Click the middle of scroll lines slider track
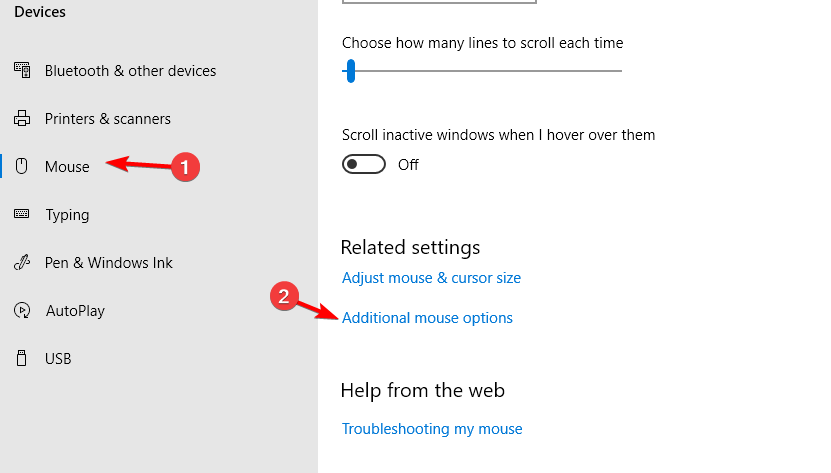 tap(482, 71)
